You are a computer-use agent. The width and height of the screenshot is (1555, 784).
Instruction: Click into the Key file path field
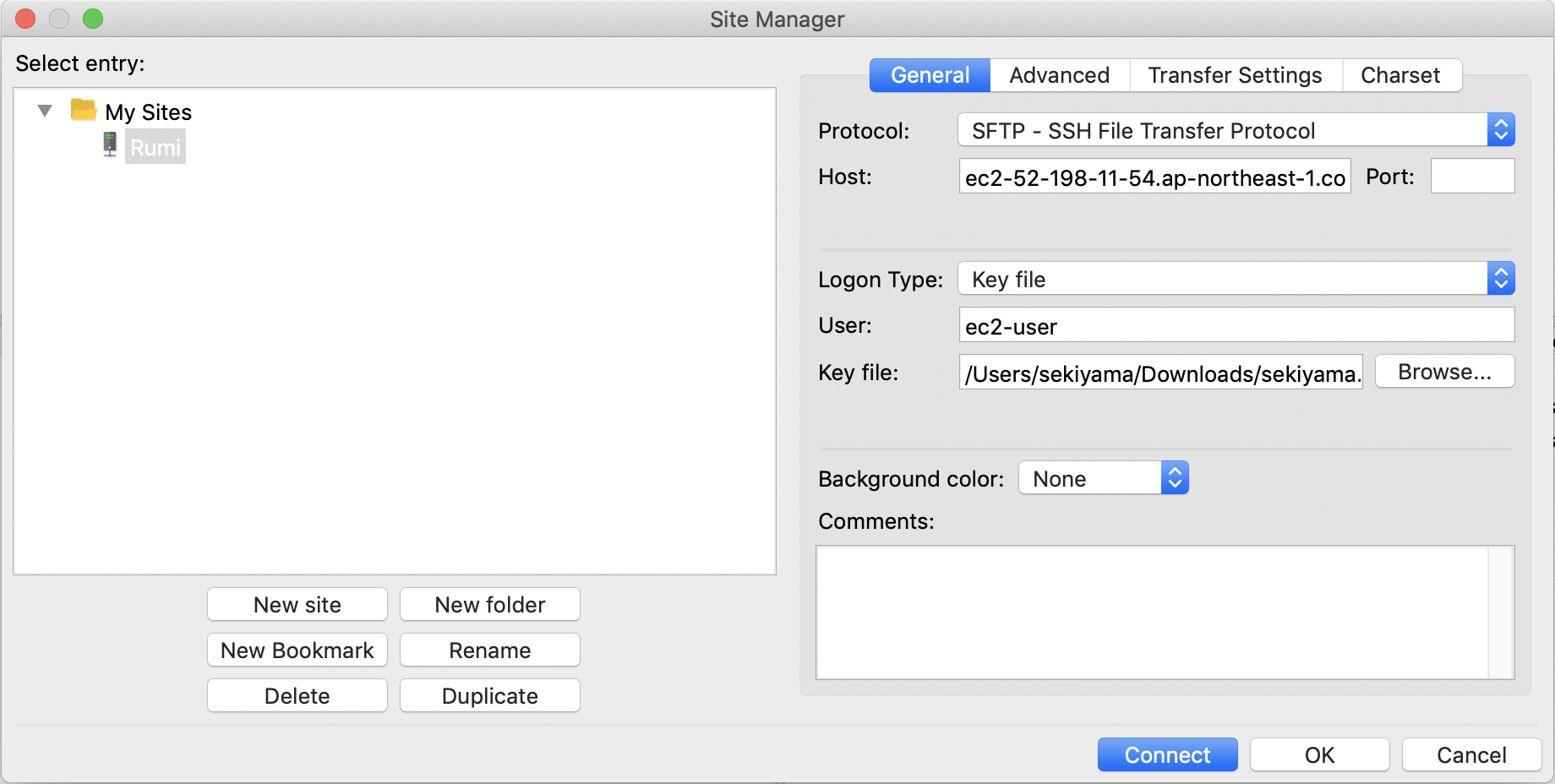pyautogui.click(x=1160, y=372)
